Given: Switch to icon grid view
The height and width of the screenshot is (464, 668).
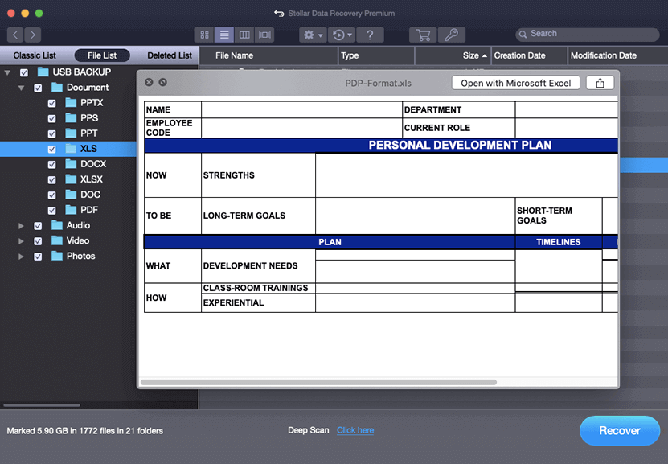Looking at the screenshot, I should tap(206, 35).
